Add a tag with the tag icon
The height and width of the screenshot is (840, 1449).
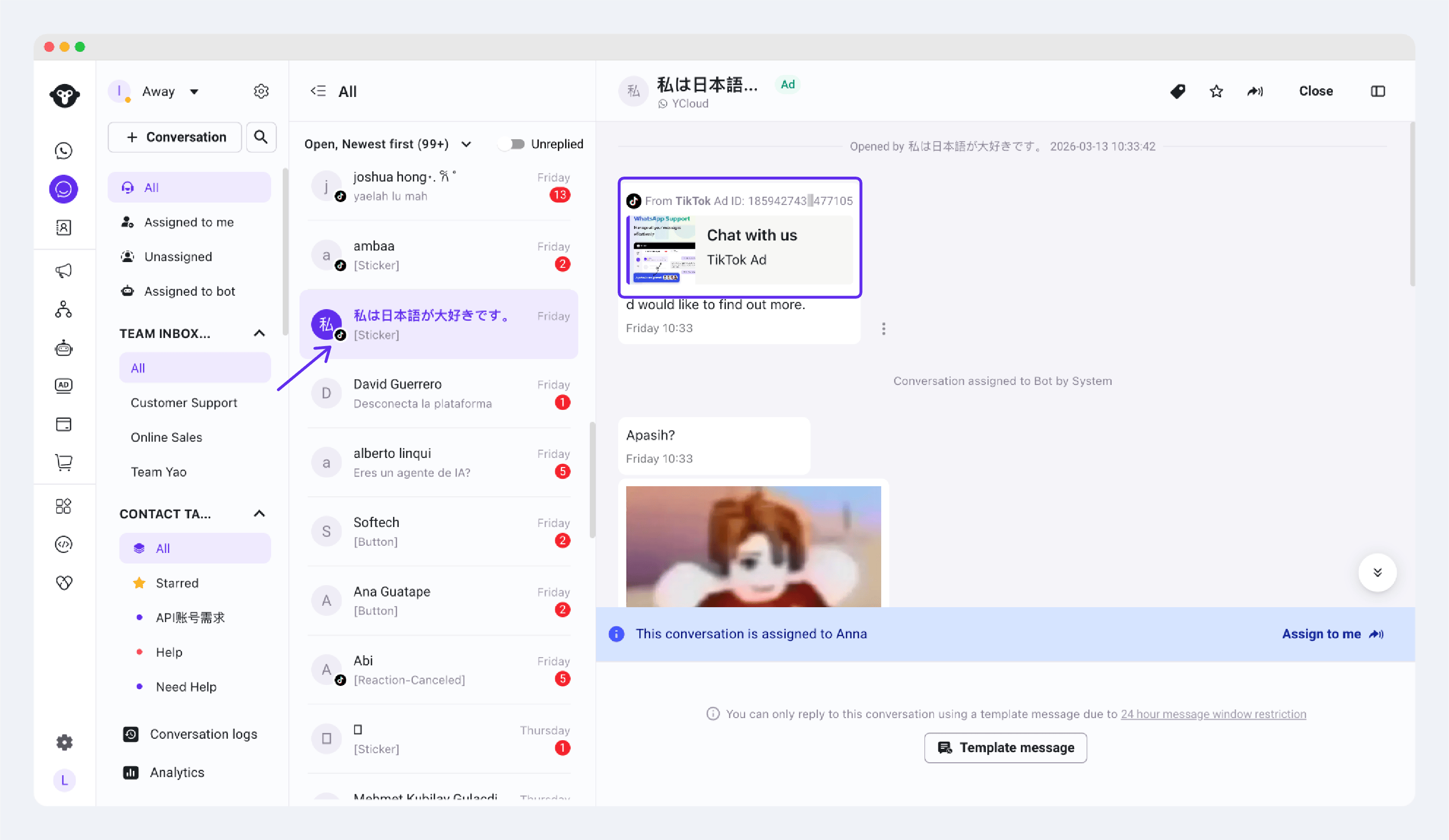(1177, 91)
